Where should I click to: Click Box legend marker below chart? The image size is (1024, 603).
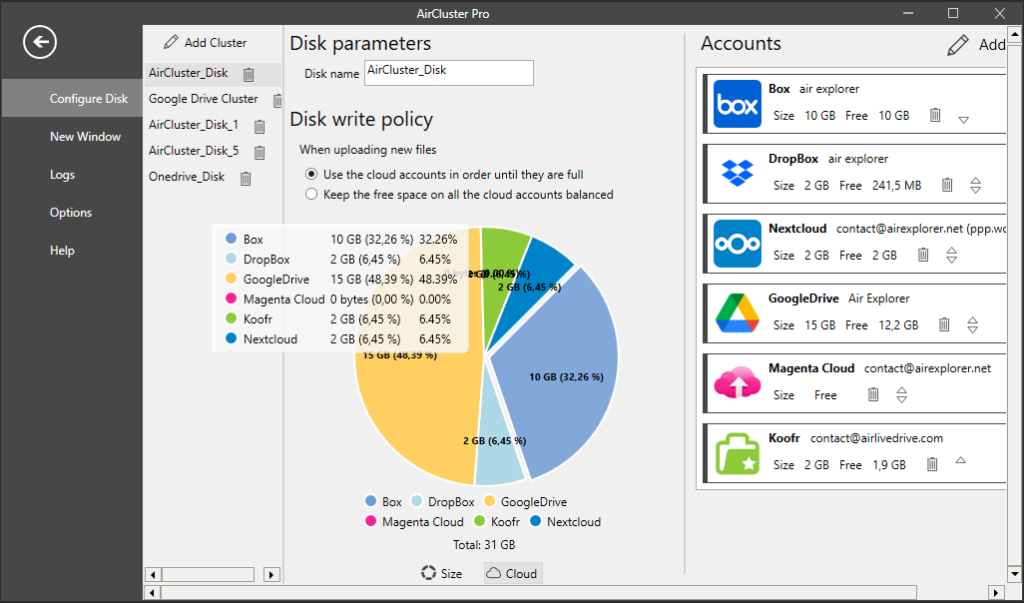371,501
